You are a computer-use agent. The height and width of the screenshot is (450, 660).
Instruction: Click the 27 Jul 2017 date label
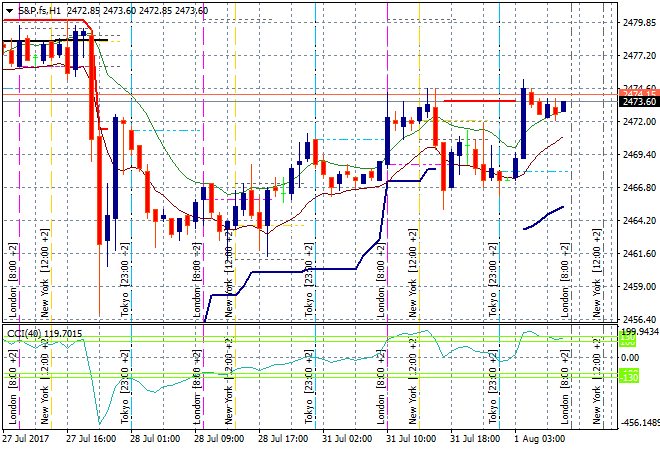tap(26, 438)
